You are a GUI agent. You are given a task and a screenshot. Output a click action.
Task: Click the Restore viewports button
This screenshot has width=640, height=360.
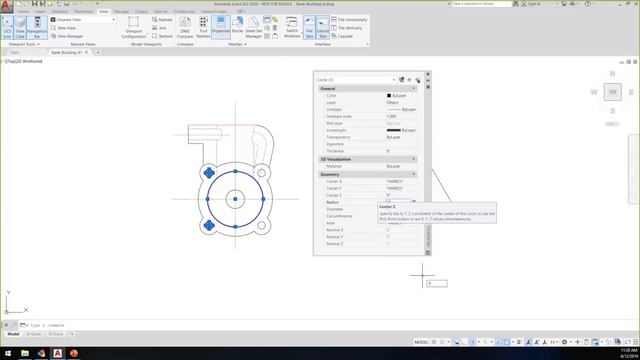[162, 36]
